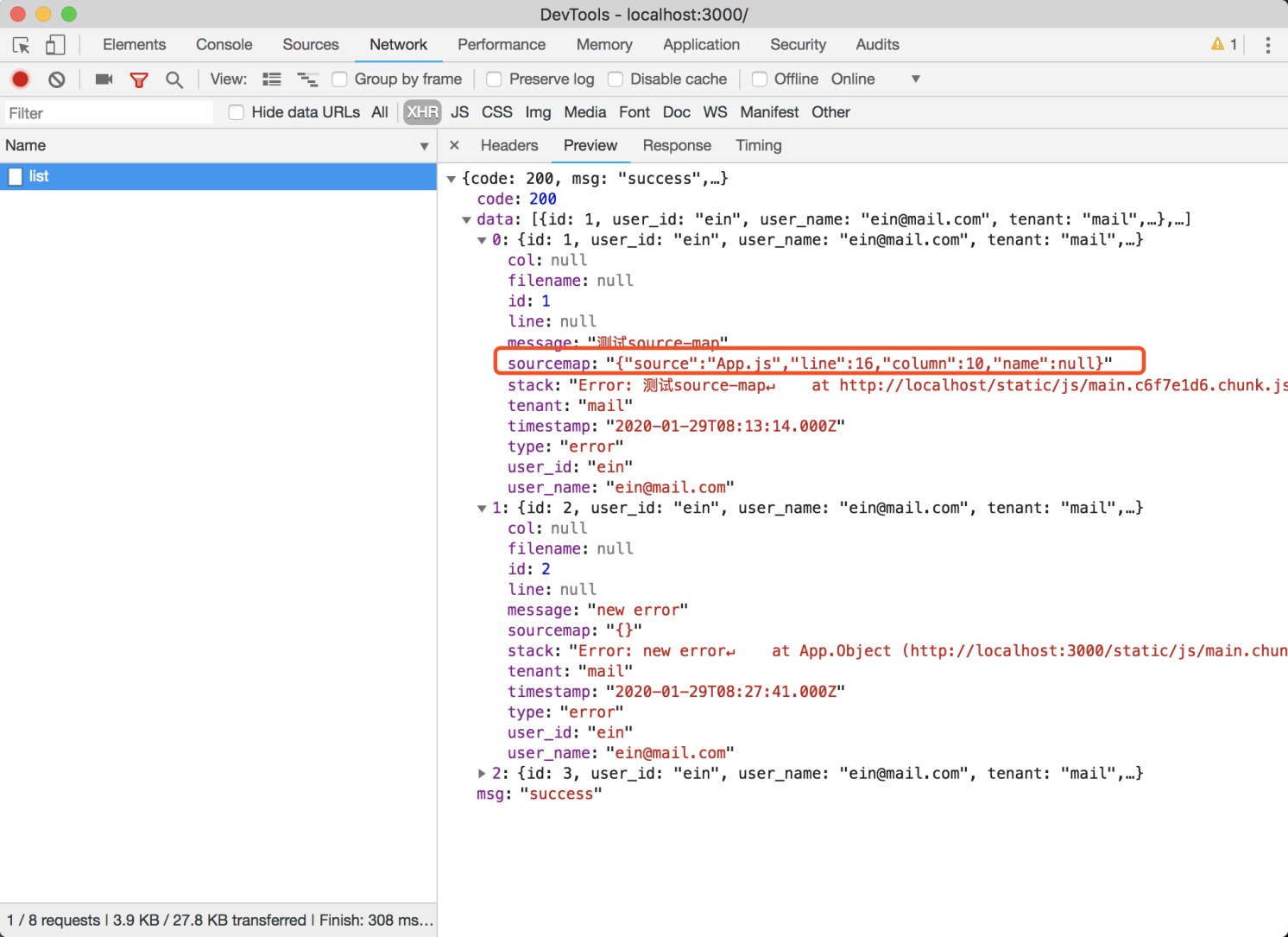The image size is (1288, 937).
Task: Click the red record network log button
Action: pos(21,79)
